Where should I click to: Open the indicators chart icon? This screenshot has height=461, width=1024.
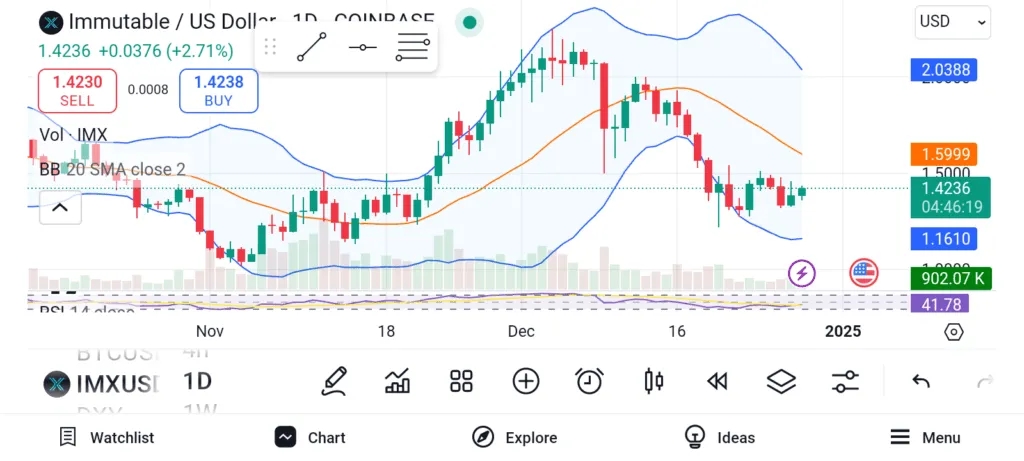click(x=397, y=380)
